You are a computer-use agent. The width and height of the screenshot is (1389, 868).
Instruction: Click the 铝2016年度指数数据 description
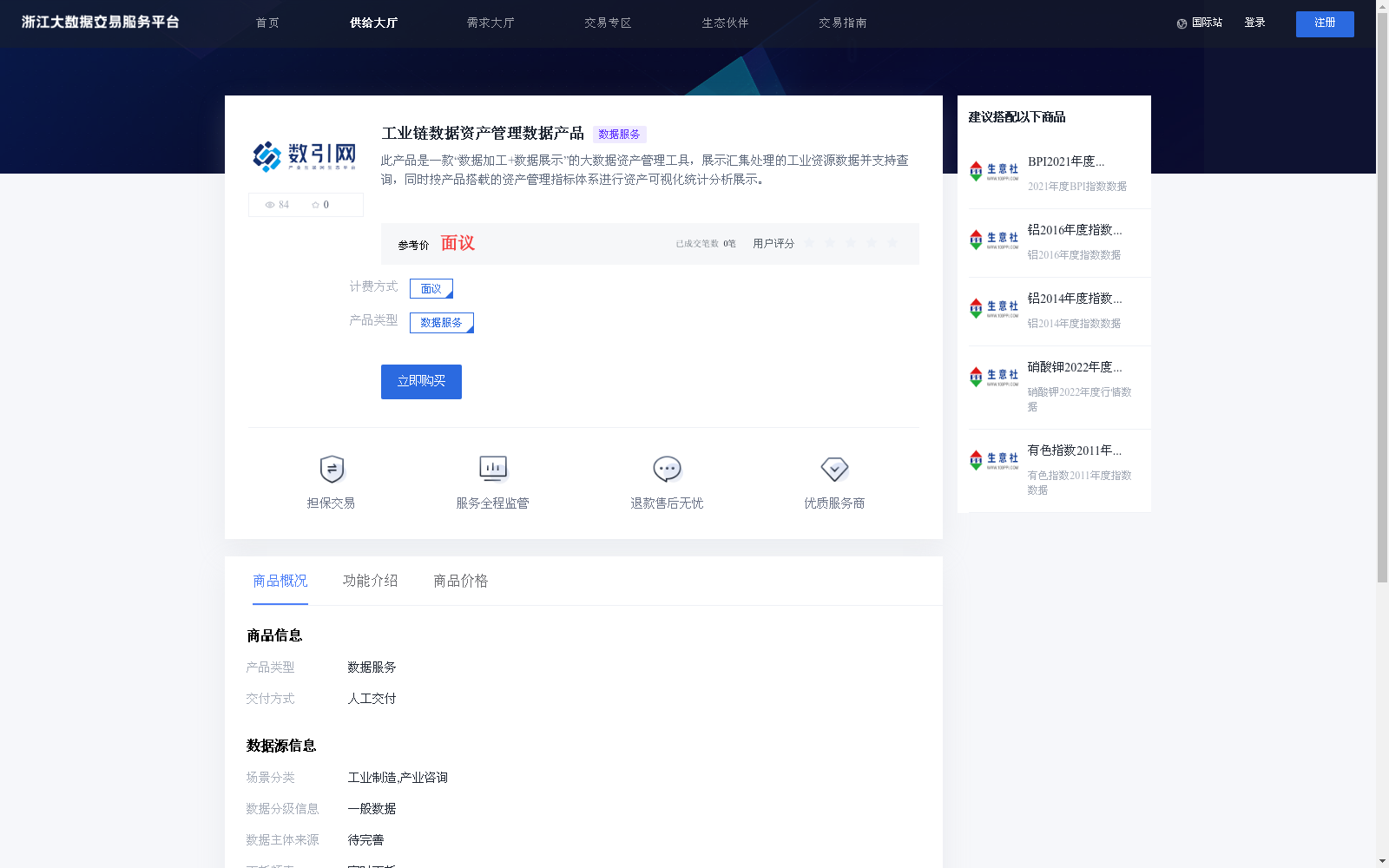[x=1074, y=255]
